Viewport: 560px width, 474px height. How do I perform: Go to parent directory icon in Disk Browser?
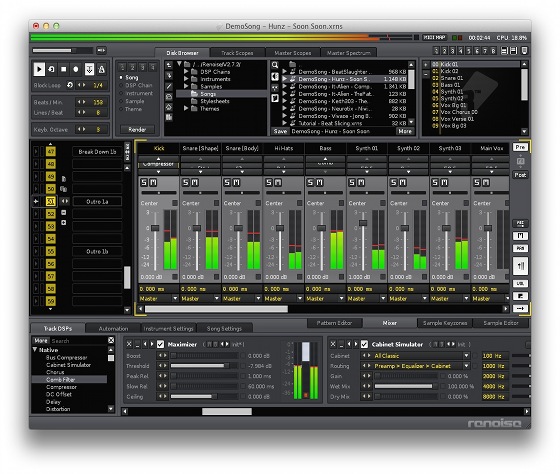(169, 65)
